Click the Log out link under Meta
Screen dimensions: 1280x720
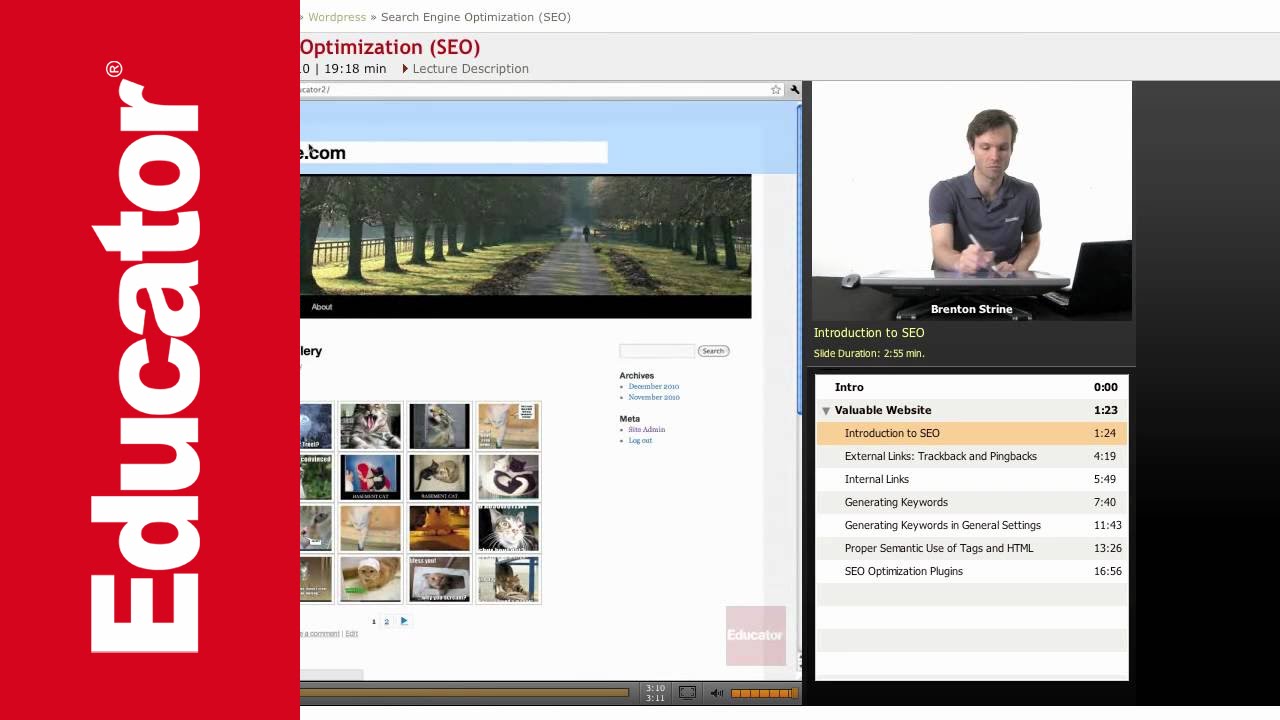(x=640, y=440)
